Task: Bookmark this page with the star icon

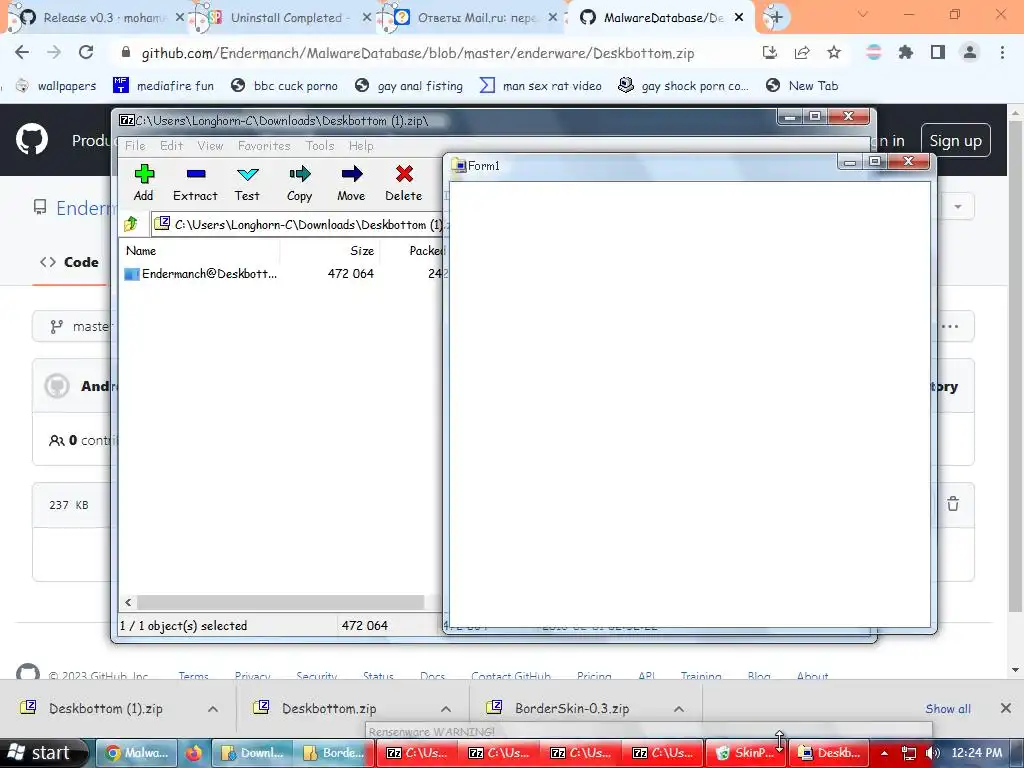Action: (834, 53)
